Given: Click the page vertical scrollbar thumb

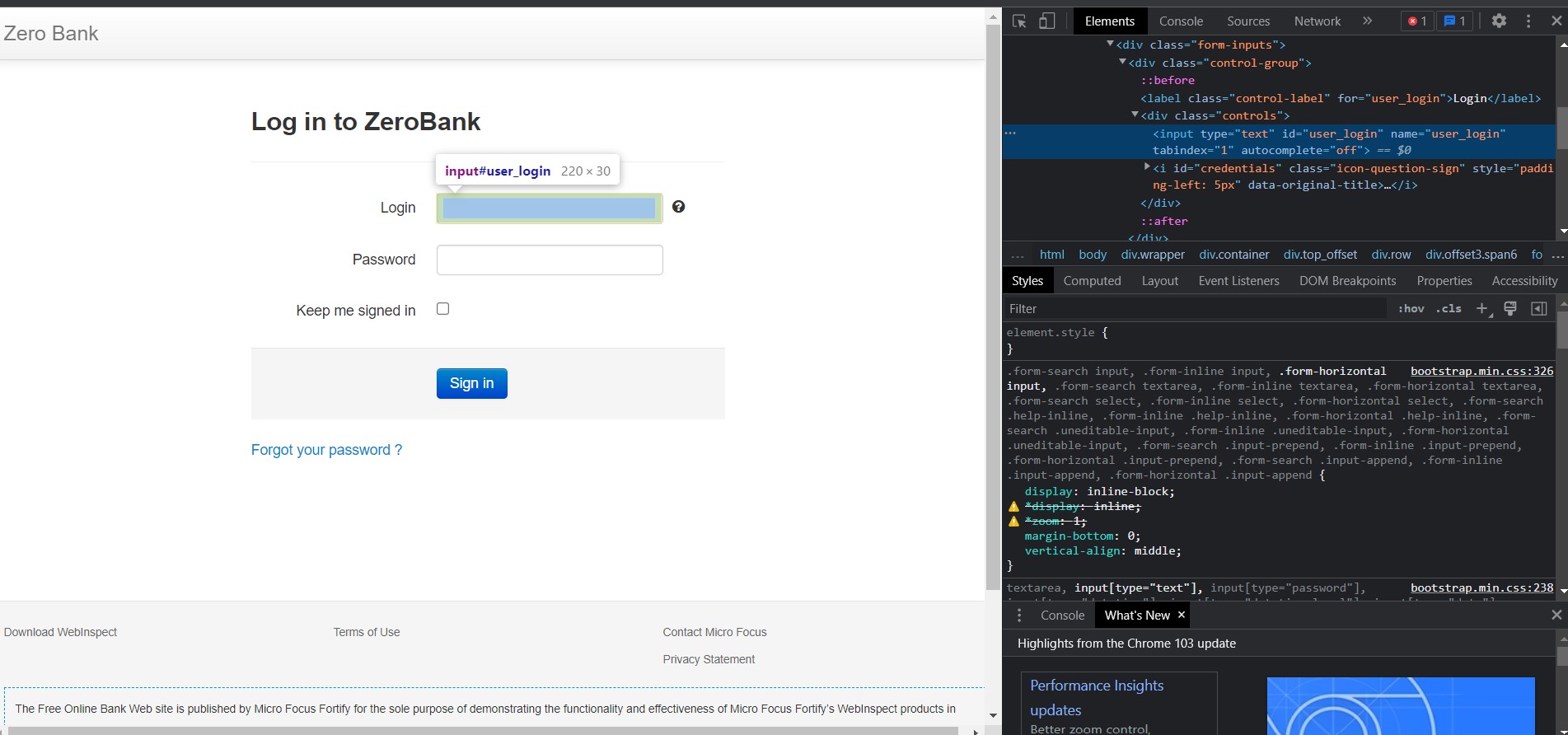Looking at the screenshot, I should pyautogui.click(x=993, y=307).
